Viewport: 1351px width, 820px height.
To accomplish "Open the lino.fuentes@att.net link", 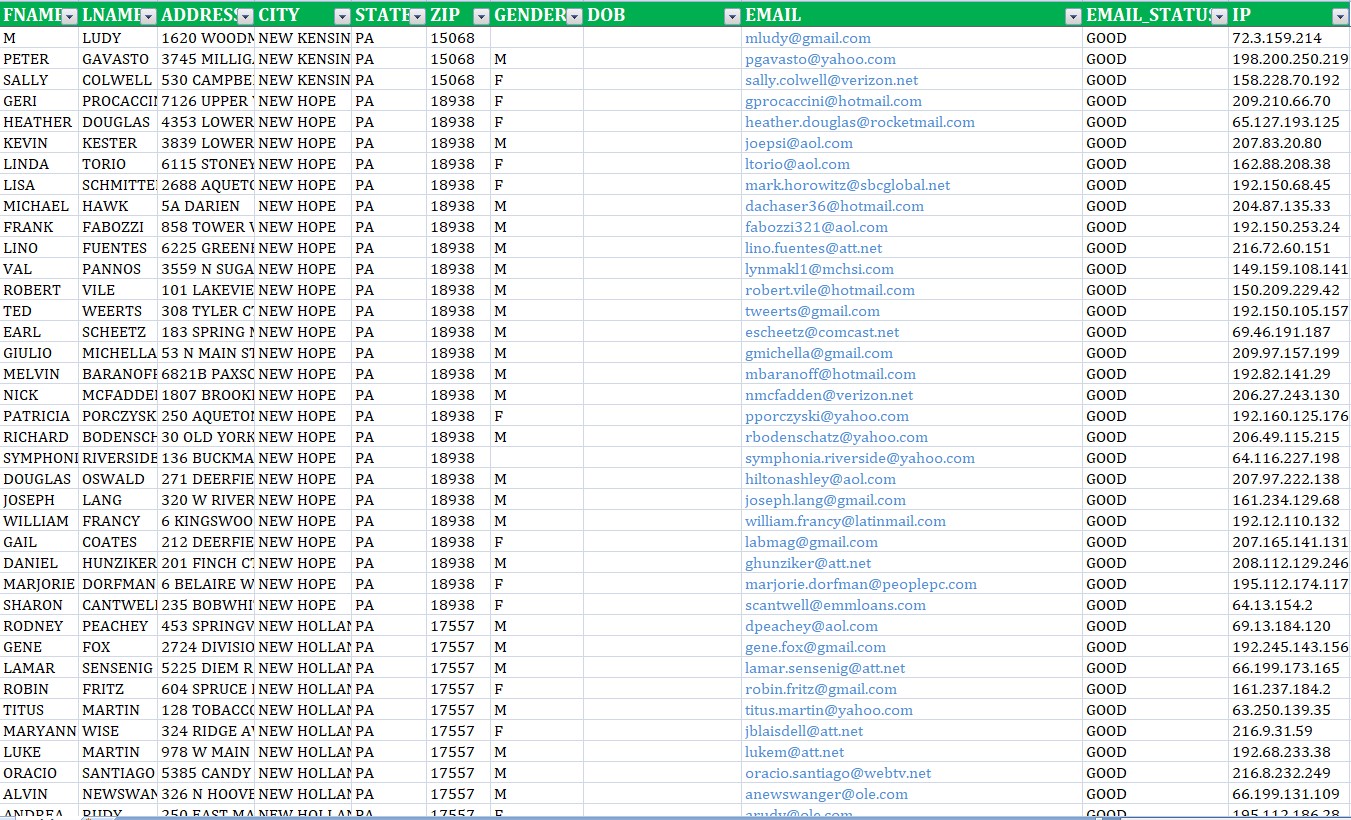I will coord(814,248).
